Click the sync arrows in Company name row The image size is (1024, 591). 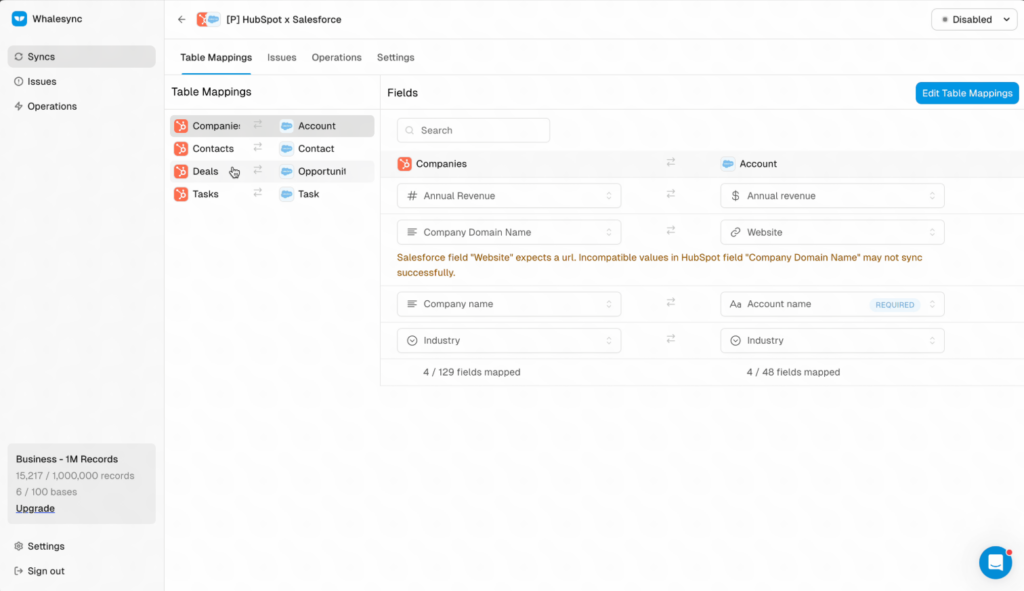point(671,302)
